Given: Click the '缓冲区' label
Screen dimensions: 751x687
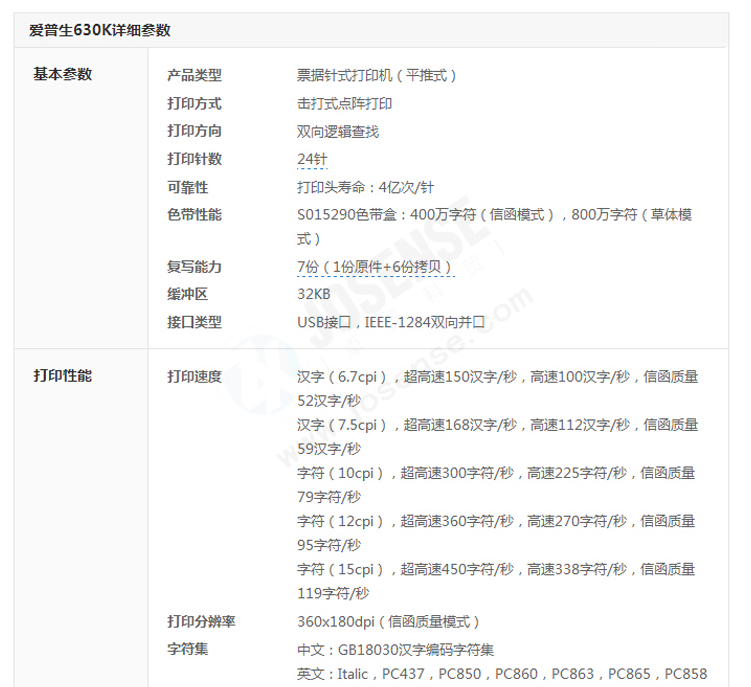Looking at the screenshot, I should [187, 294].
